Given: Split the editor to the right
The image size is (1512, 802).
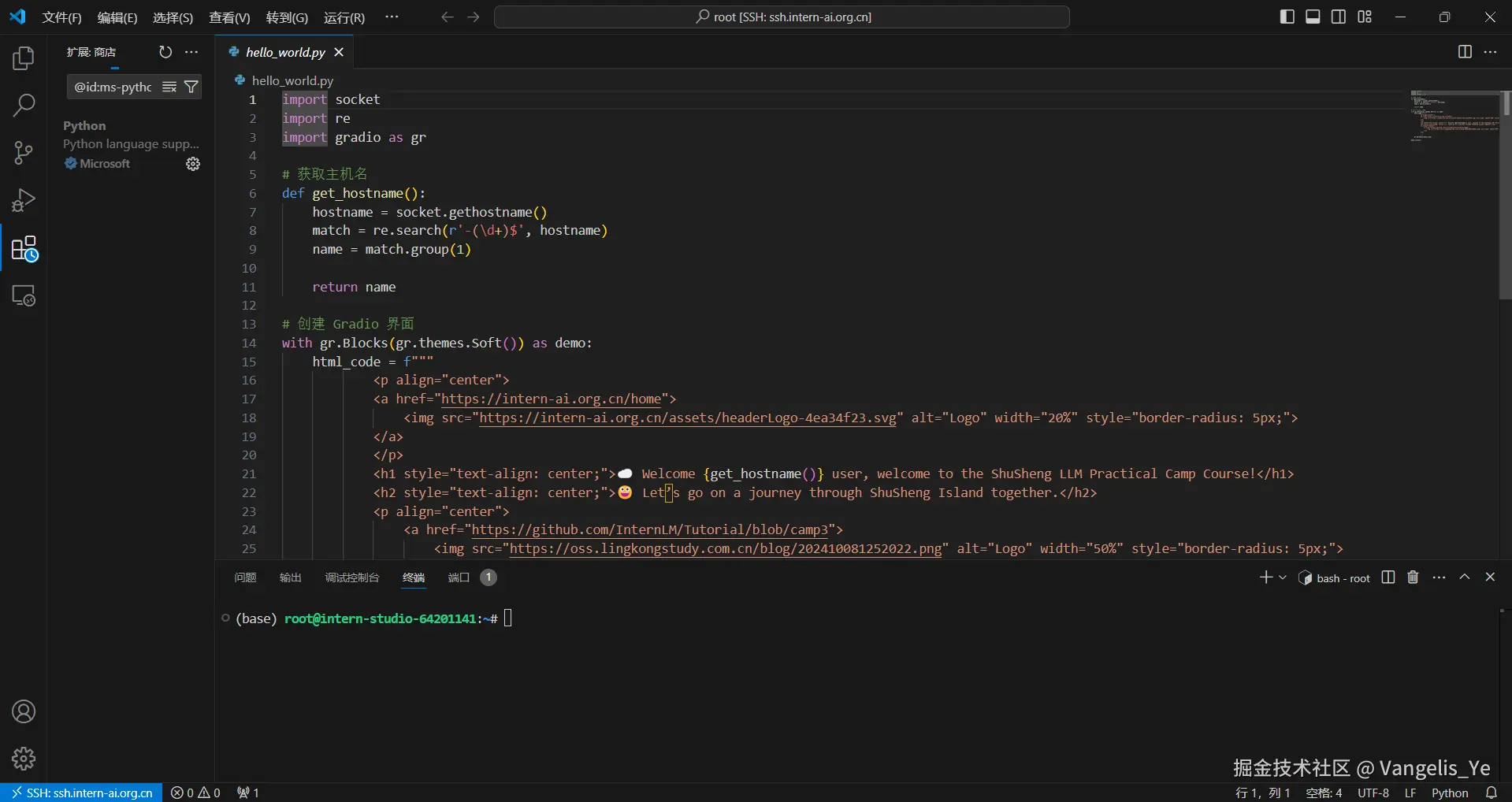Looking at the screenshot, I should pos(1465,52).
